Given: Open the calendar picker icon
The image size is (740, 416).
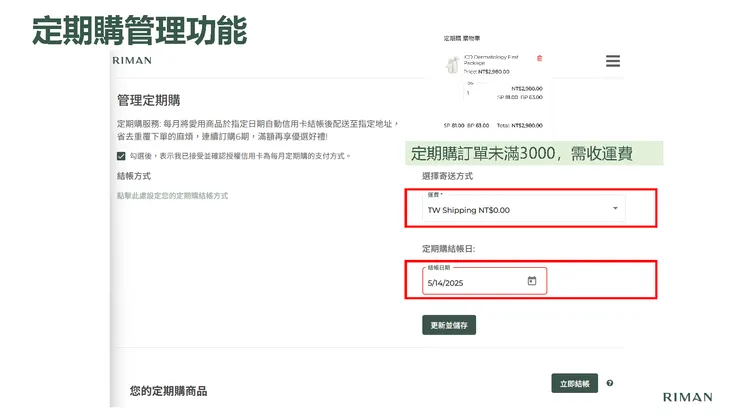Looking at the screenshot, I should pyautogui.click(x=532, y=281).
